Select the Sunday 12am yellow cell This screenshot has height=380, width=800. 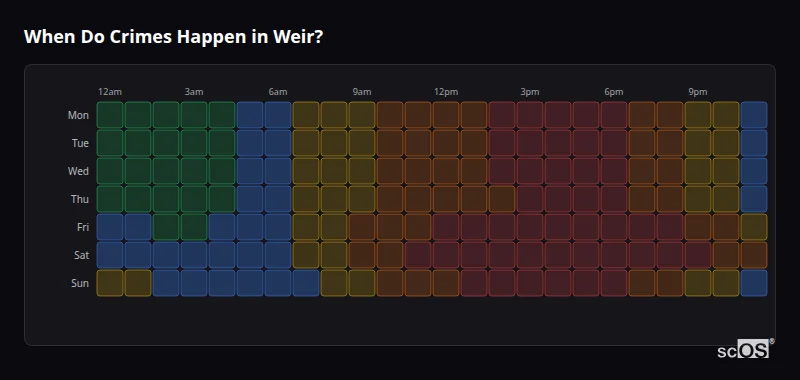(x=110, y=283)
